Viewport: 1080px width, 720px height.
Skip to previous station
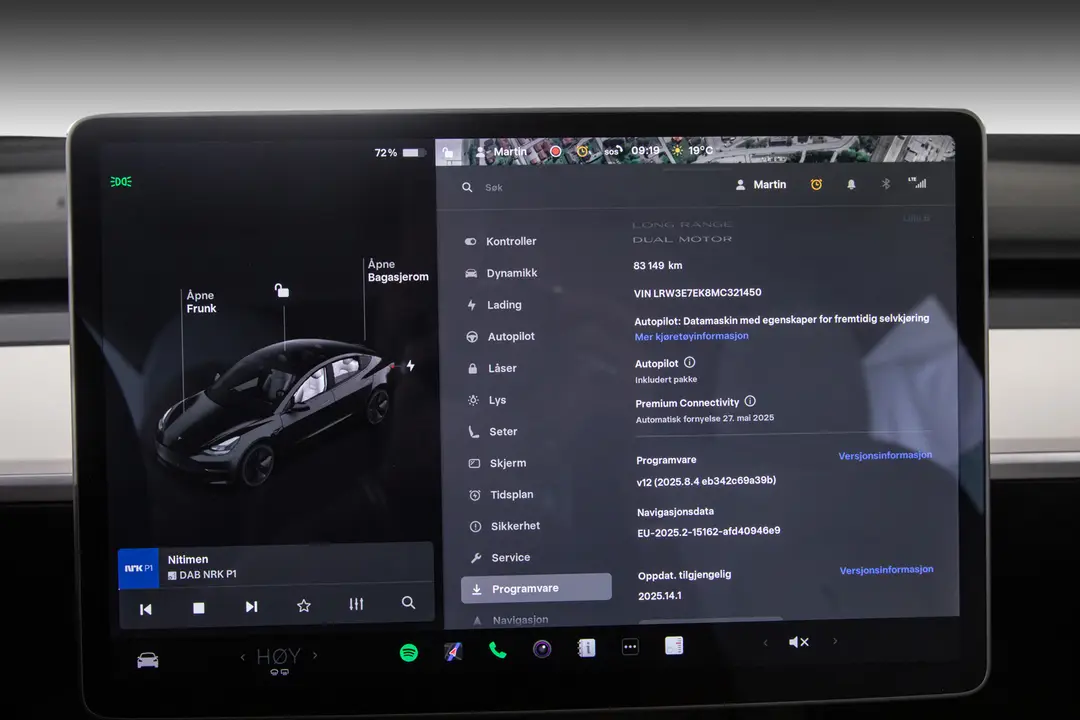(x=145, y=609)
